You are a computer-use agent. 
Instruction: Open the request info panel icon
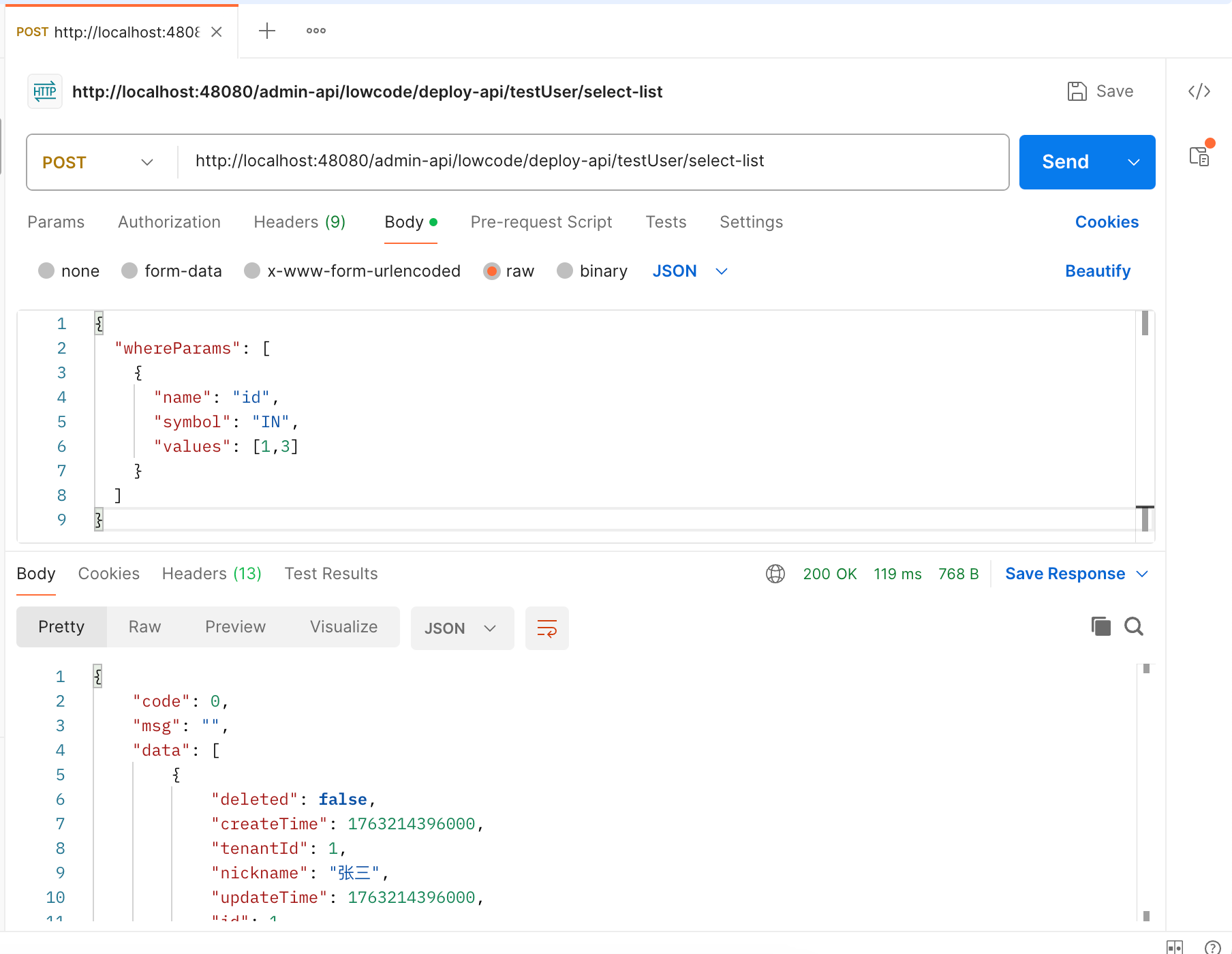(1199, 156)
